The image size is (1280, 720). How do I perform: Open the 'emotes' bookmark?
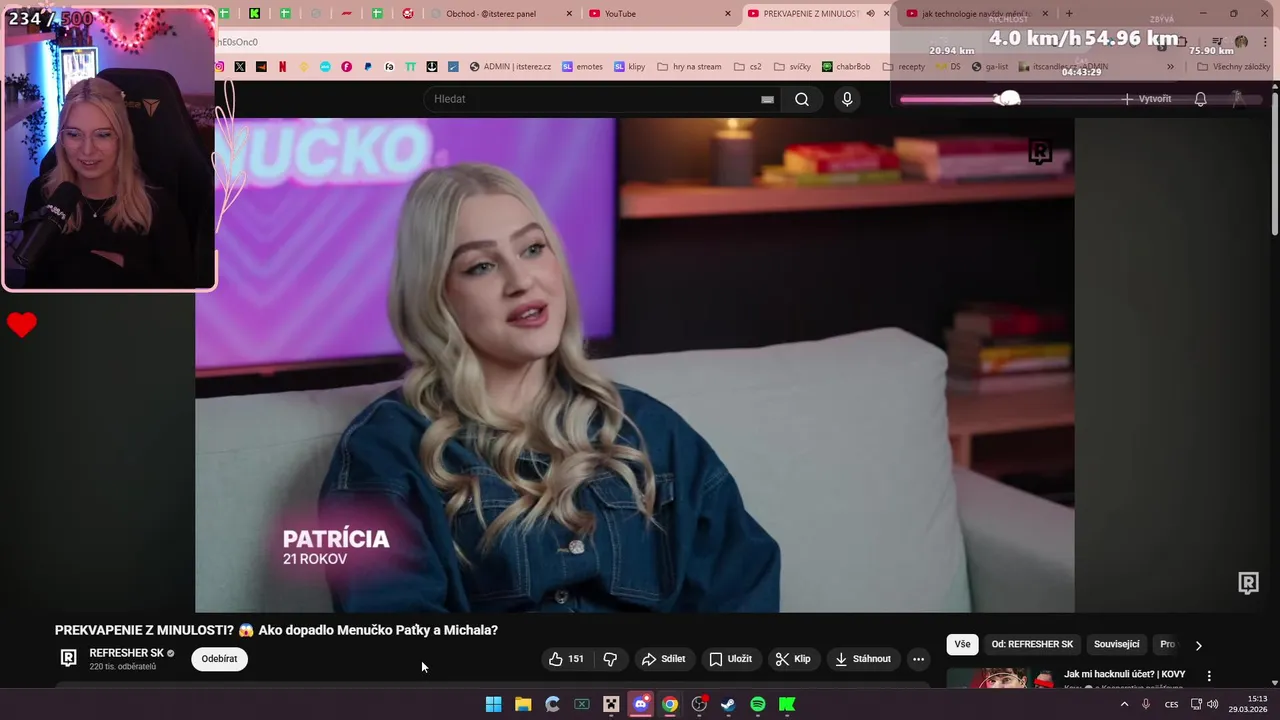582,67
